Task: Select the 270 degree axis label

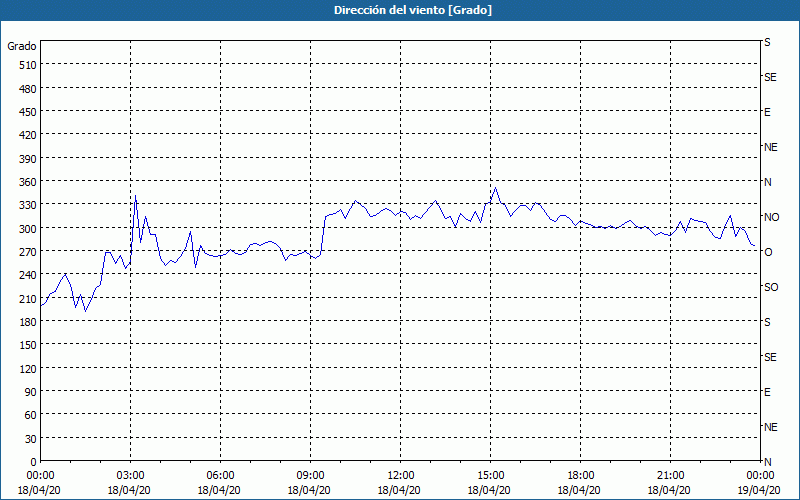Action: point(28,252)
